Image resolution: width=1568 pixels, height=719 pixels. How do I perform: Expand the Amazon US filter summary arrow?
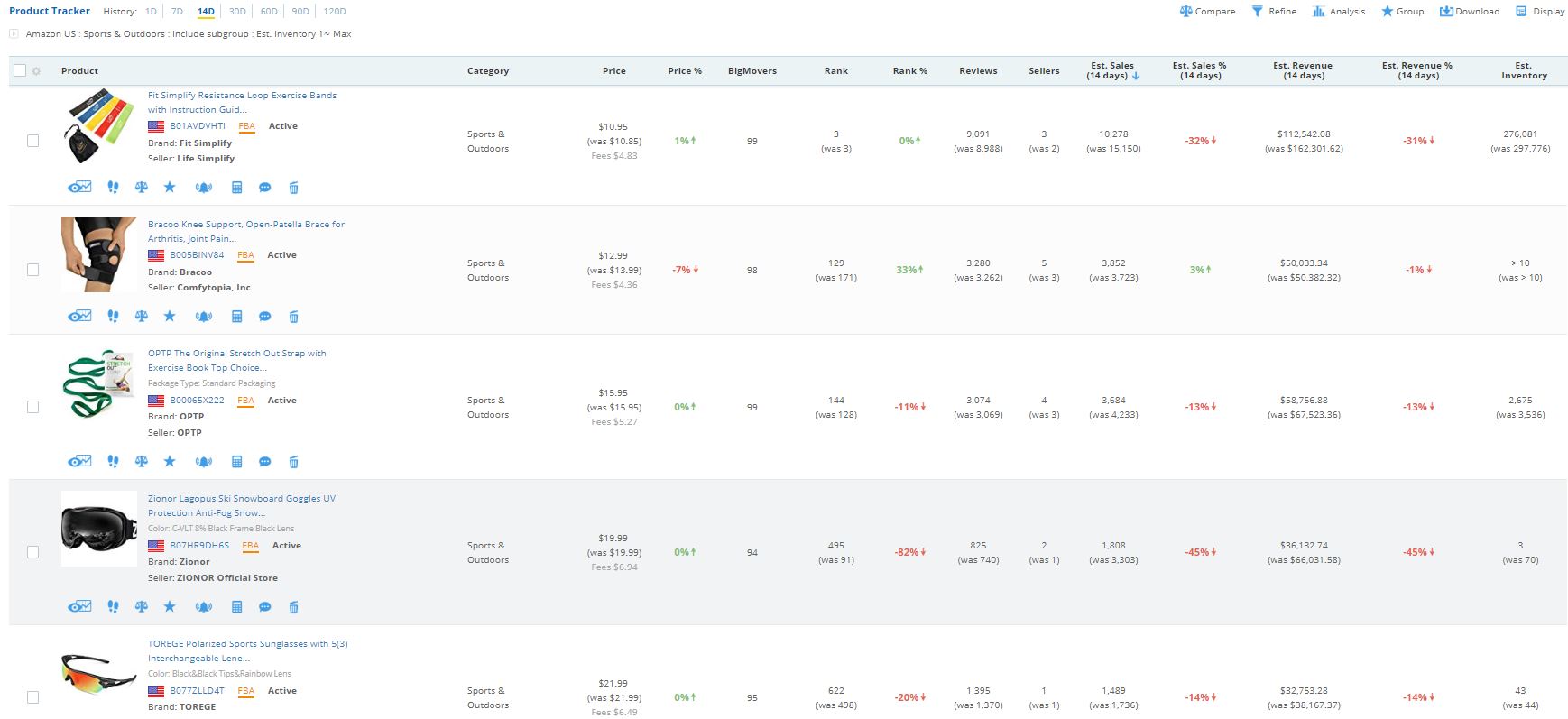[x=14, y=34]
